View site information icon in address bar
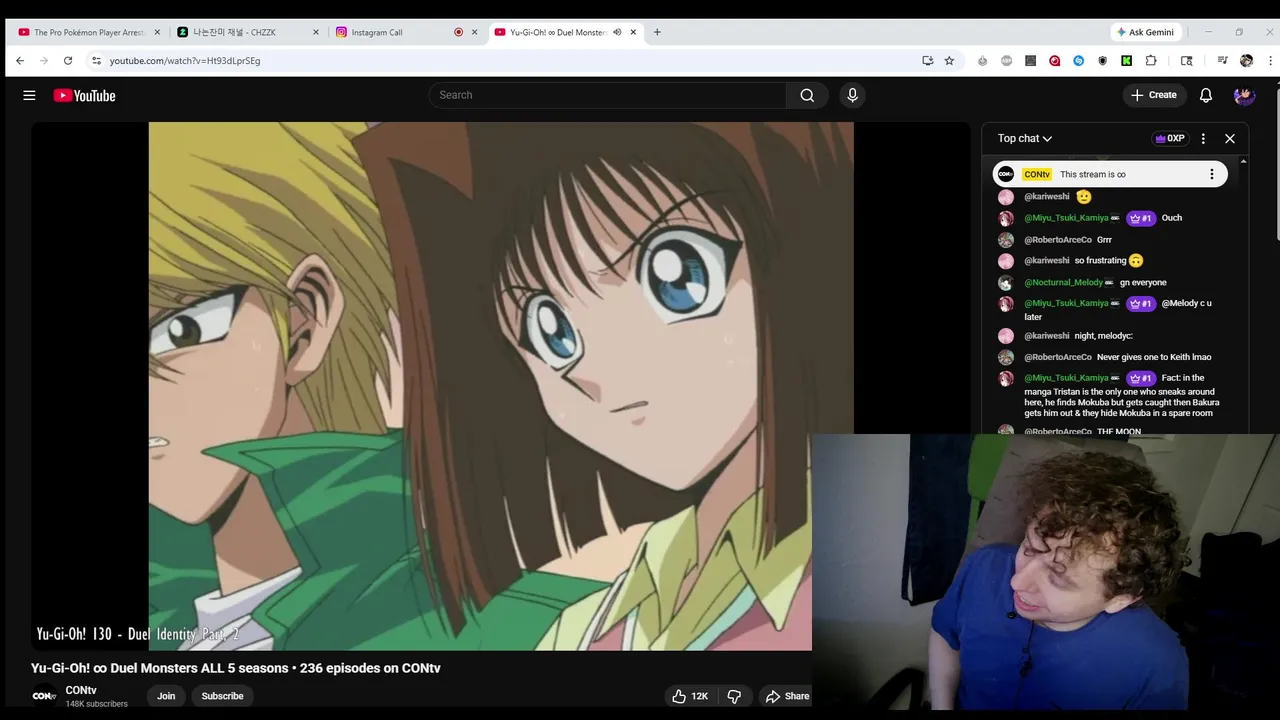The height and width of the screenshot is (720, 1280). 96,61
